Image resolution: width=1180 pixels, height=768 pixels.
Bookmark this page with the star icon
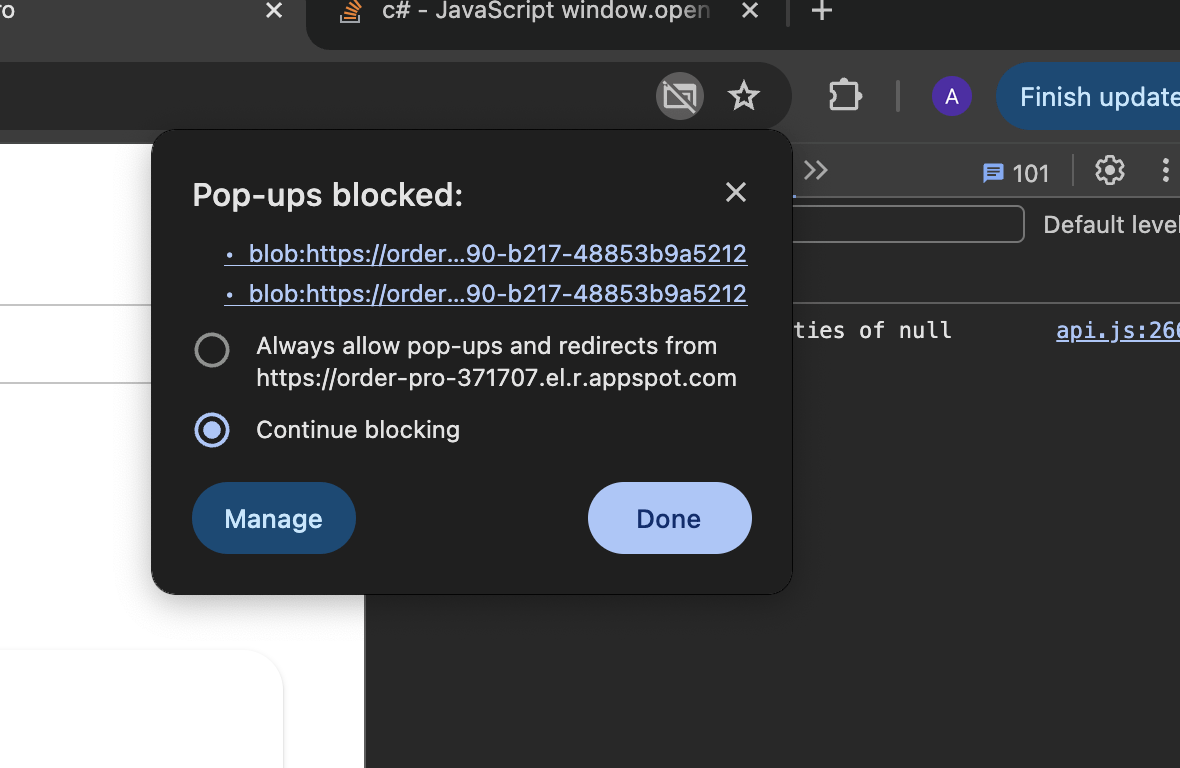tap(743, 96)
